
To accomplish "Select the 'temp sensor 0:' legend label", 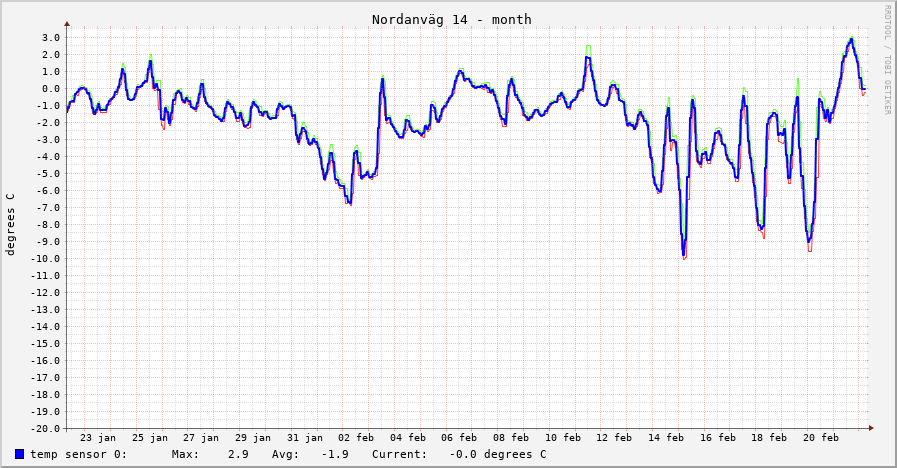I will pyautogui.click(x=78, y=455).
